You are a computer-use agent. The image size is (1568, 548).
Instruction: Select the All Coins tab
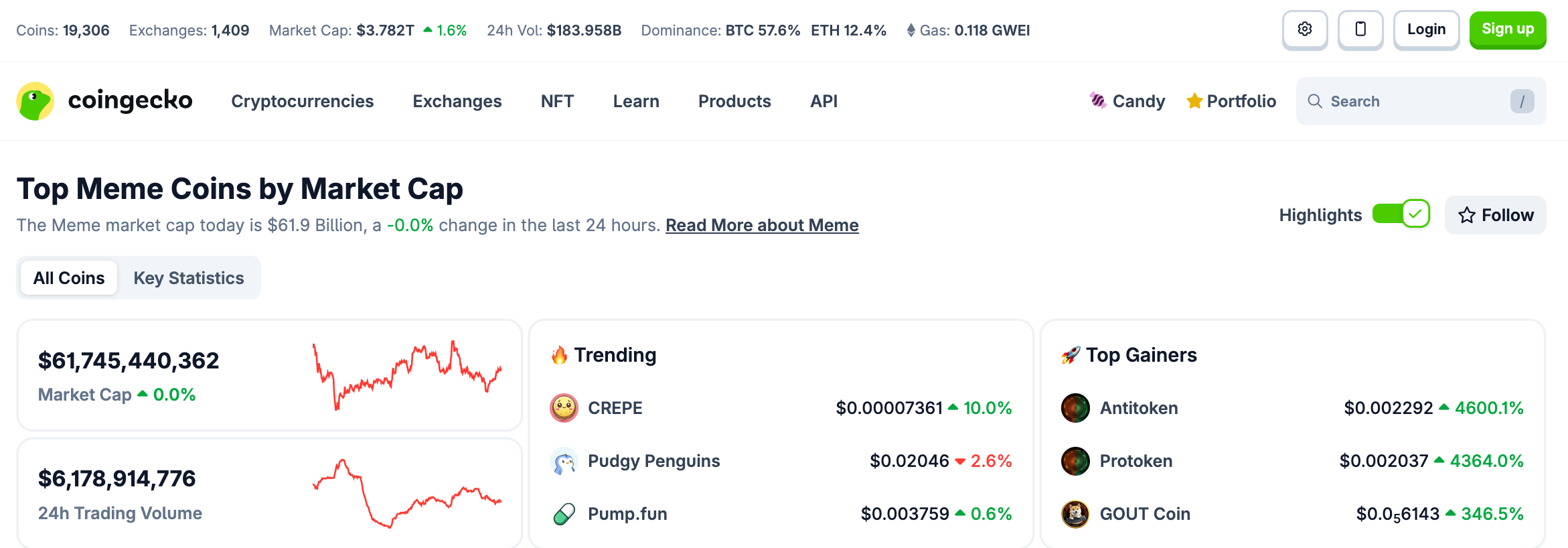point(69,278)
